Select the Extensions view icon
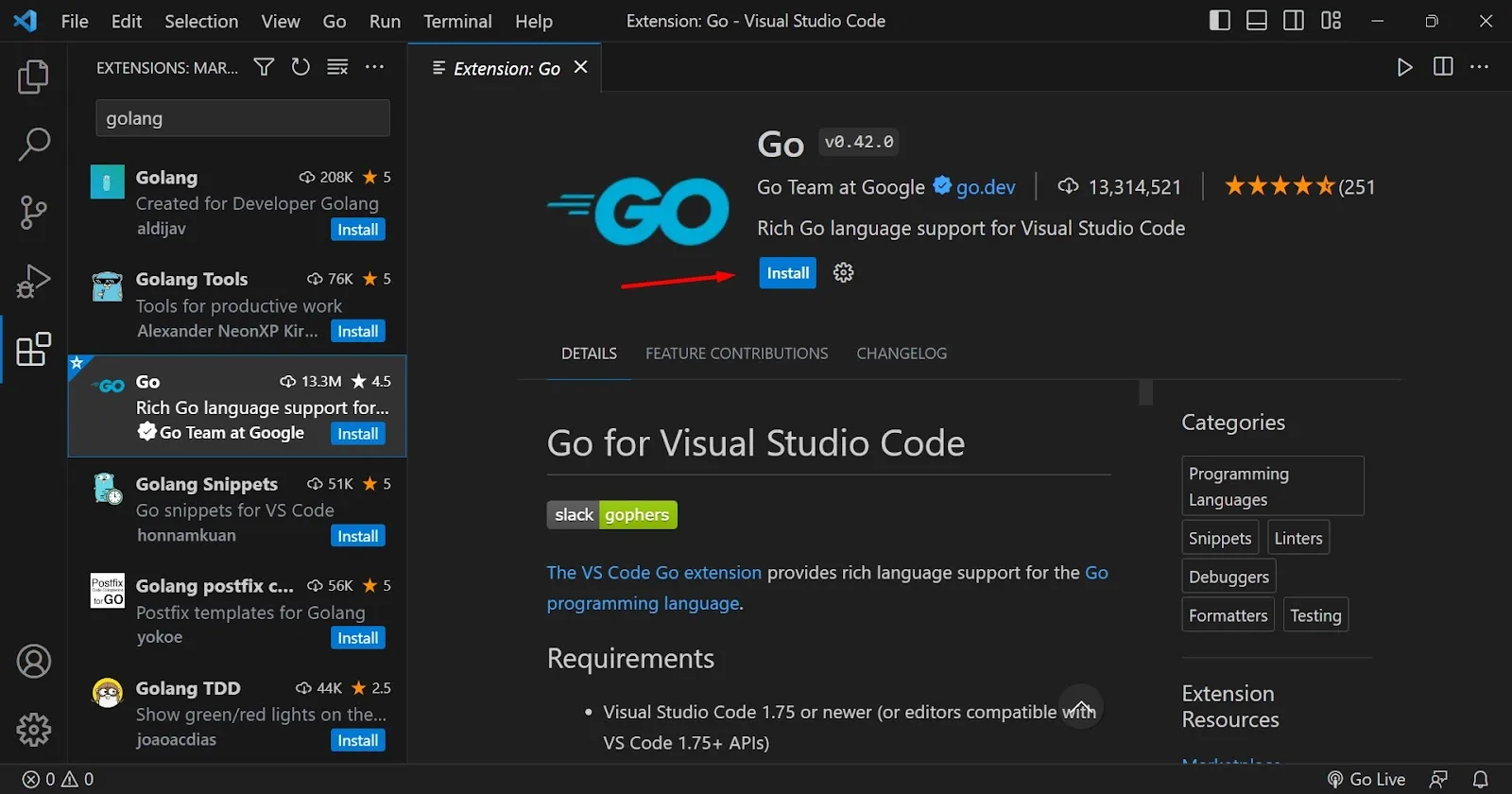The width and height of the screenshot is (1512, 794). pos(34,349)
